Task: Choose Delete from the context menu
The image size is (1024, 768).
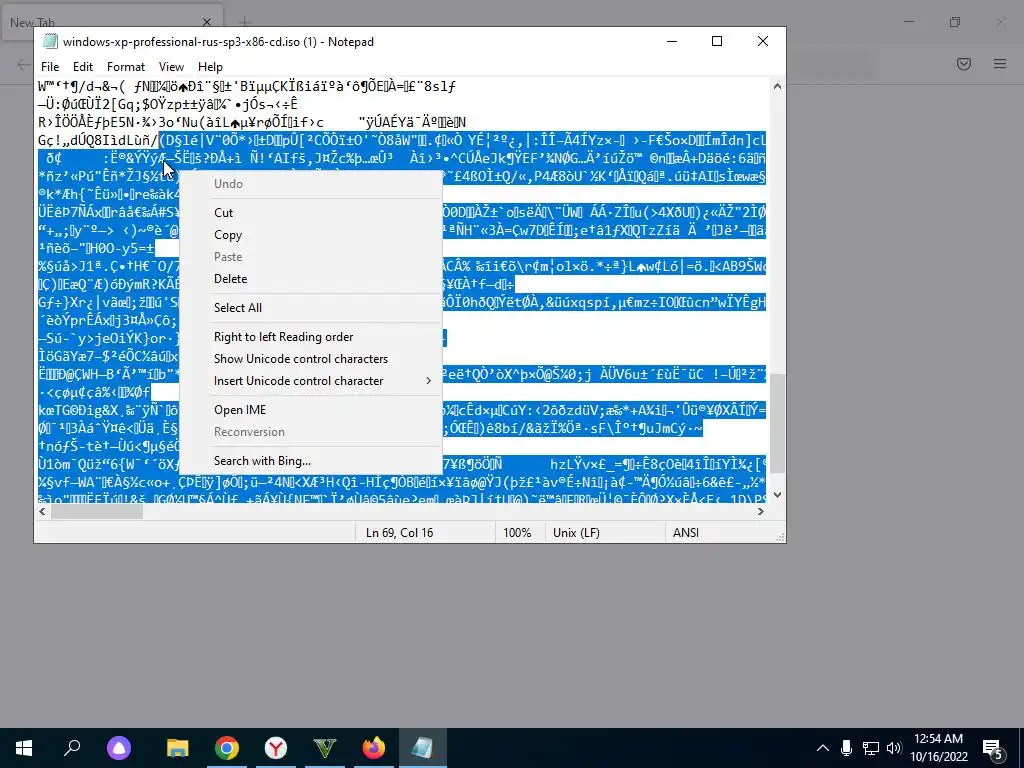Action: [x=311, y=279]
